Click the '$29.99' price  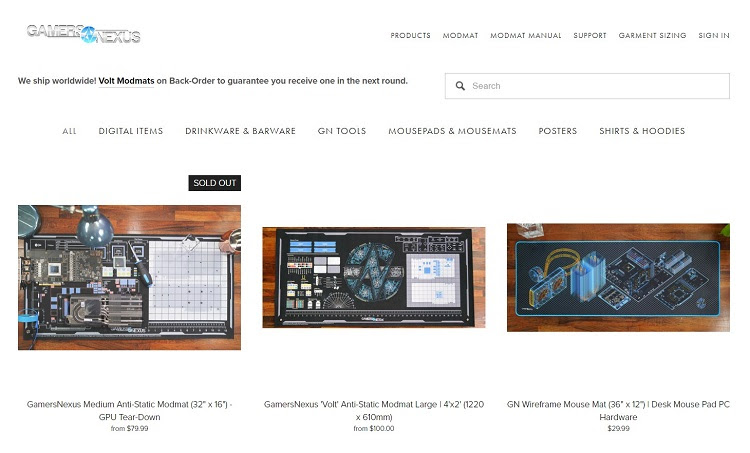click(618, 429)
